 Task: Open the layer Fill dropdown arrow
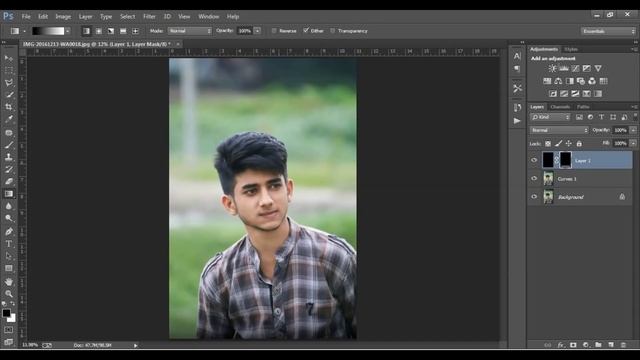click(x=633, y=143)
